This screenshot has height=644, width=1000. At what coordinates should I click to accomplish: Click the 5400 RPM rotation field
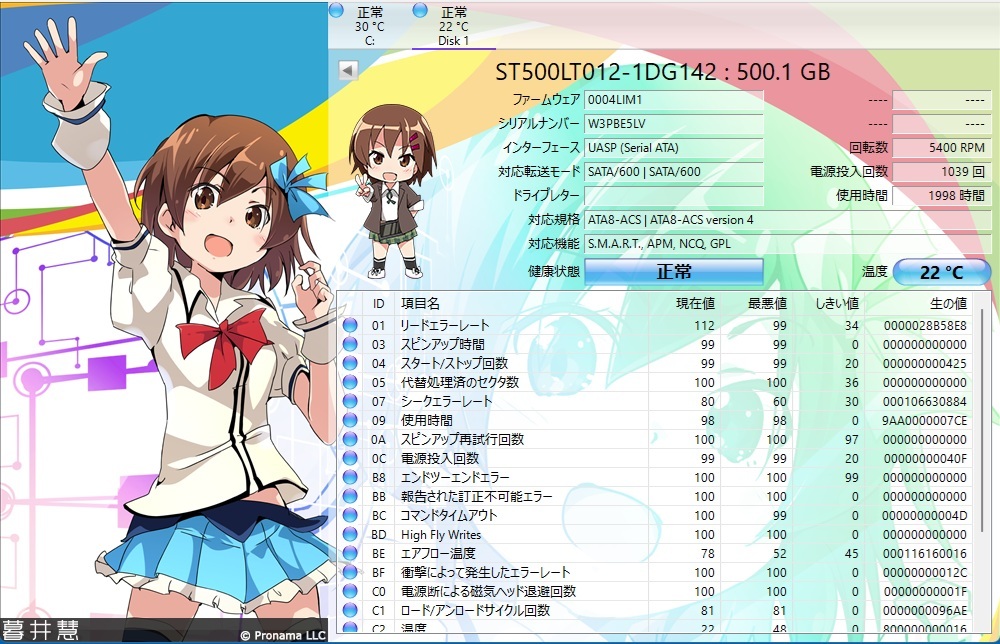(941, 147)
